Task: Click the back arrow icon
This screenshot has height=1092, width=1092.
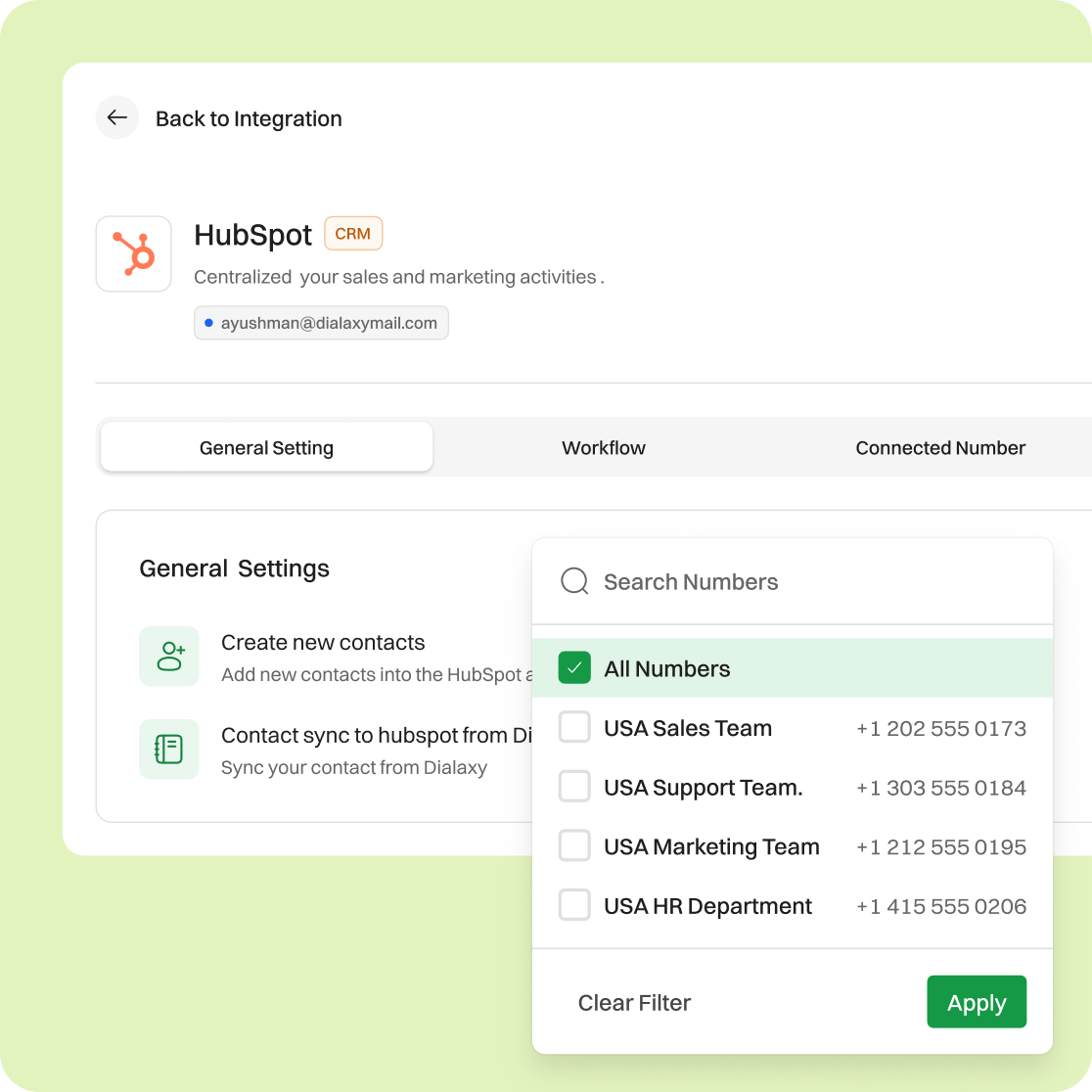Action: [x=117, y=118]
